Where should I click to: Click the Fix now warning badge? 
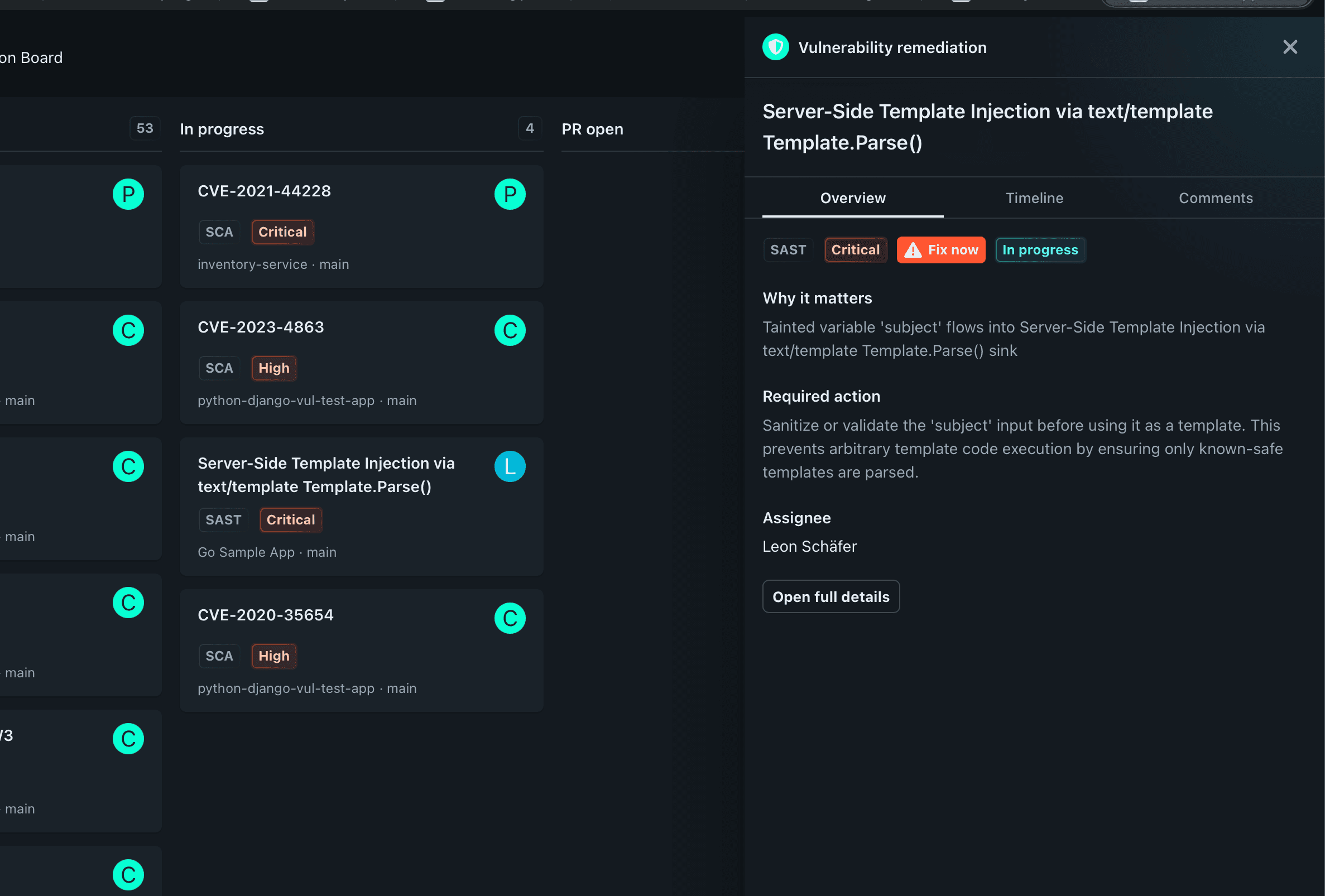point(940,249)
